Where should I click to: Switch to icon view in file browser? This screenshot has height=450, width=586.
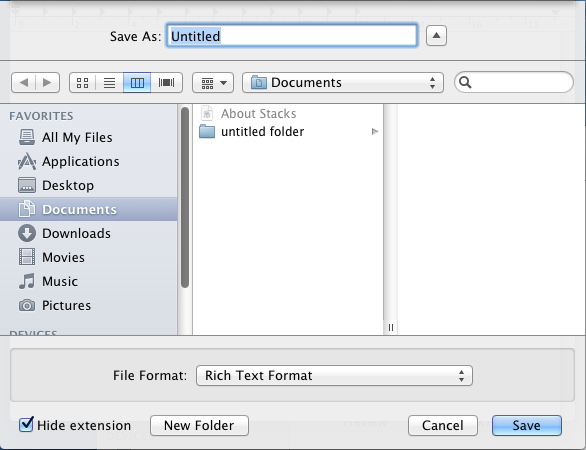tap(83, 83)
